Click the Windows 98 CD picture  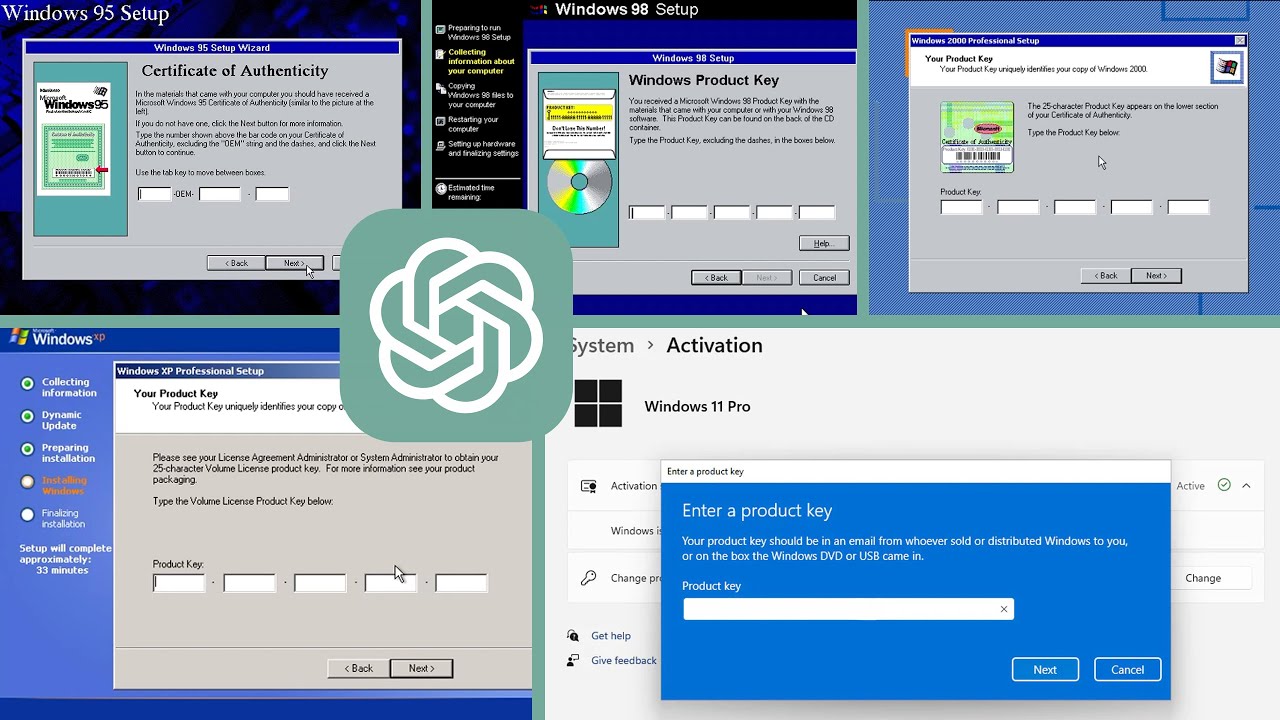pyautogui.click(x=578, y=187)
